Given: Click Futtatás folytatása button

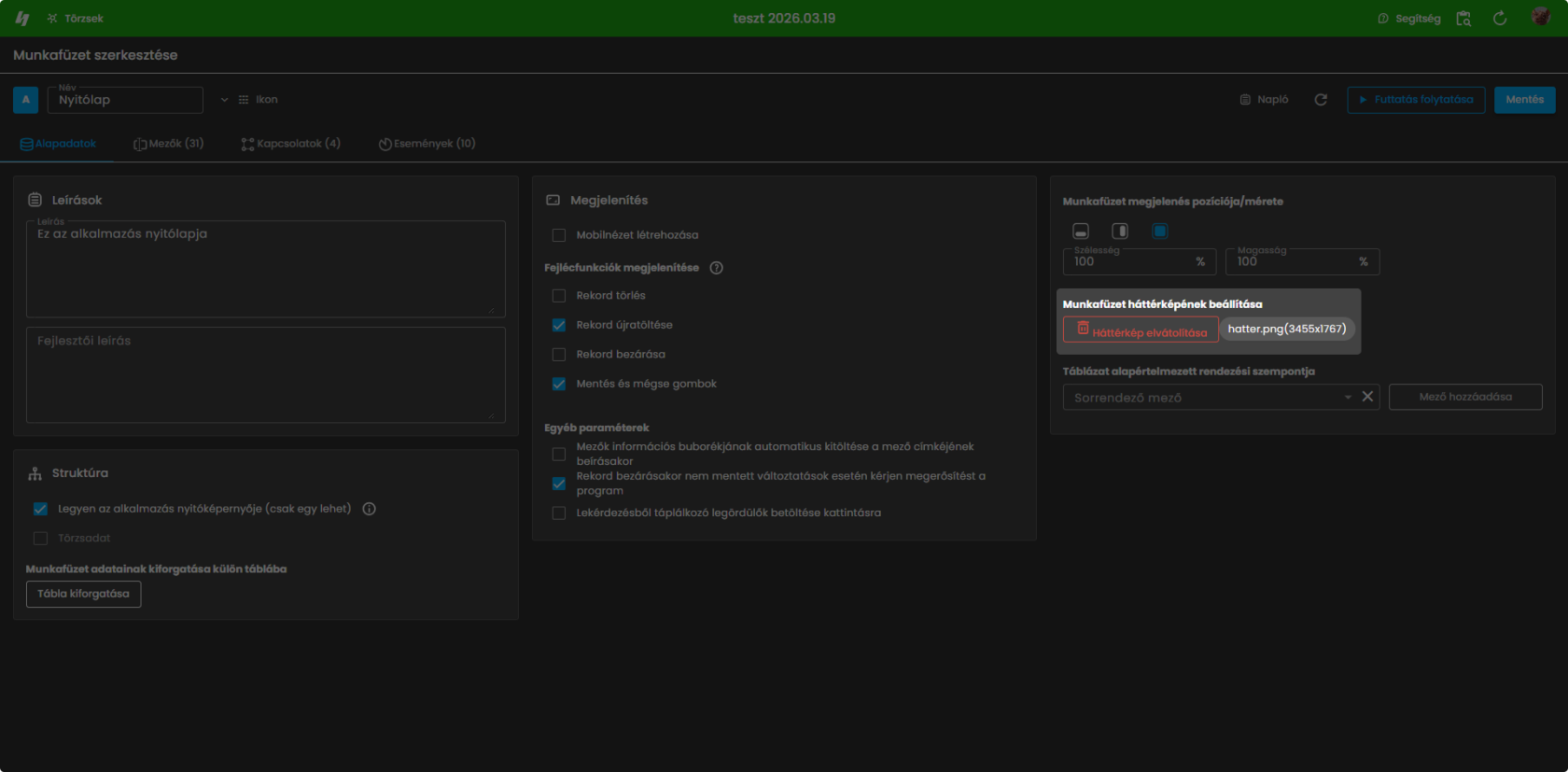Looking at the screenshot, I should (x=1416, y=100).
